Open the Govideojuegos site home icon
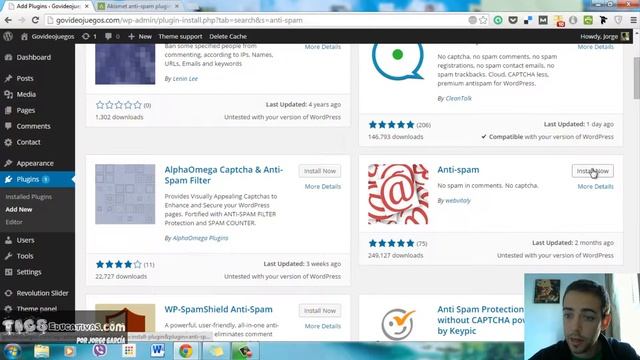 pos(24,36)
